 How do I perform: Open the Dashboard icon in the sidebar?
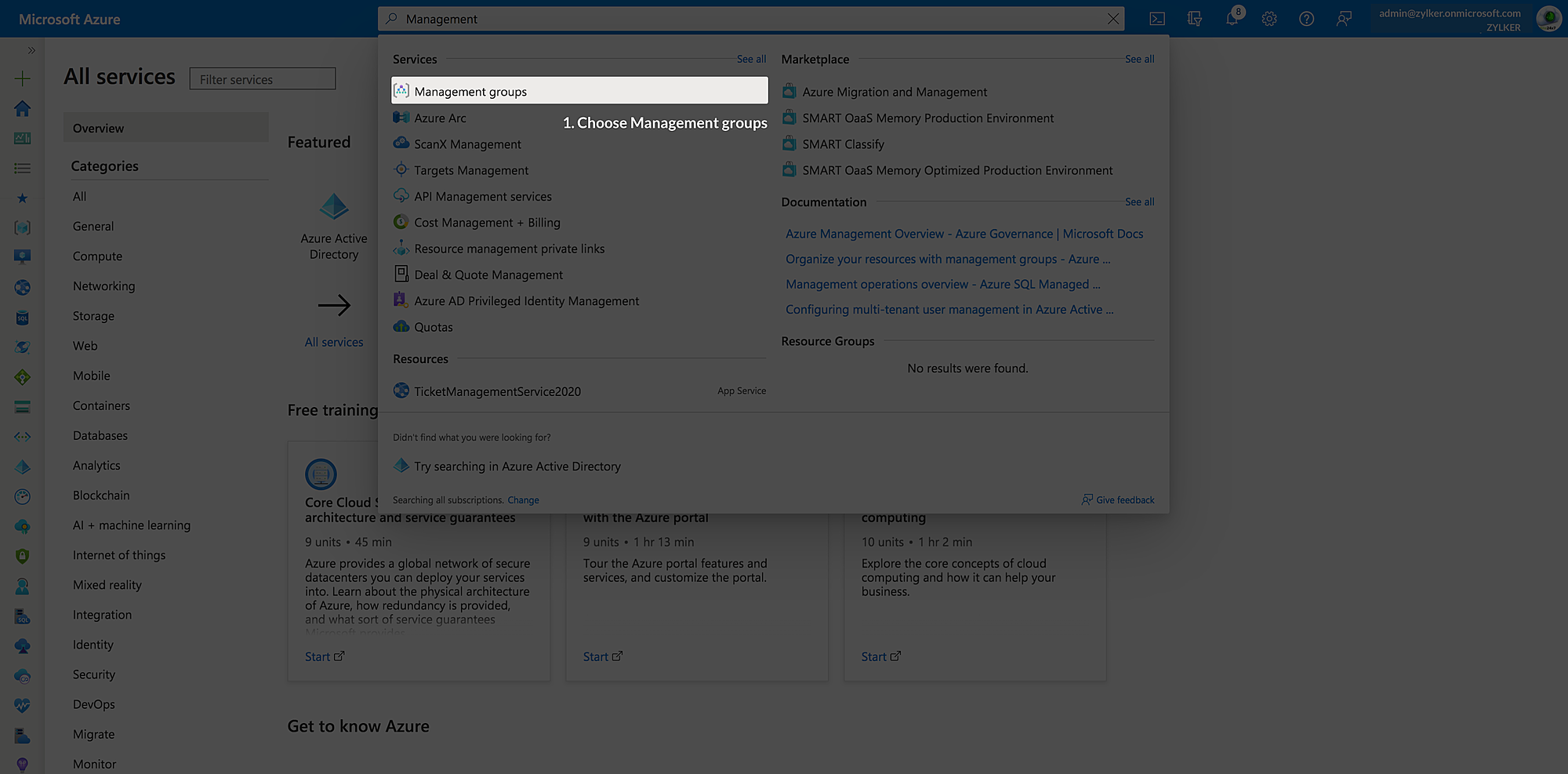(23, 138)
